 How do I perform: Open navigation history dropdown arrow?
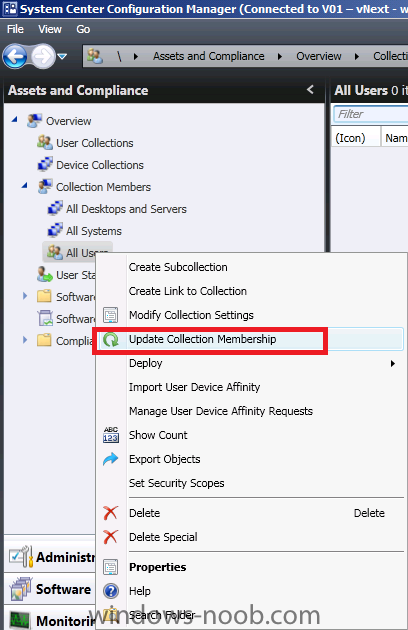click(x=62, y=57)
